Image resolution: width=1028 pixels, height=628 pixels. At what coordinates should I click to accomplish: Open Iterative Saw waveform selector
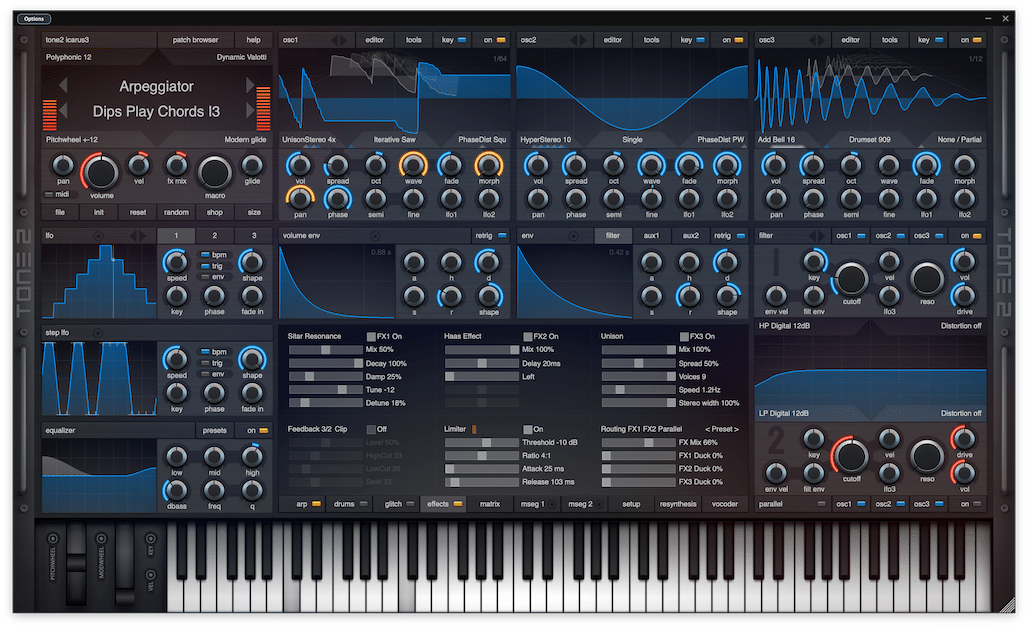pyautogui.click(x=395, y=140)
